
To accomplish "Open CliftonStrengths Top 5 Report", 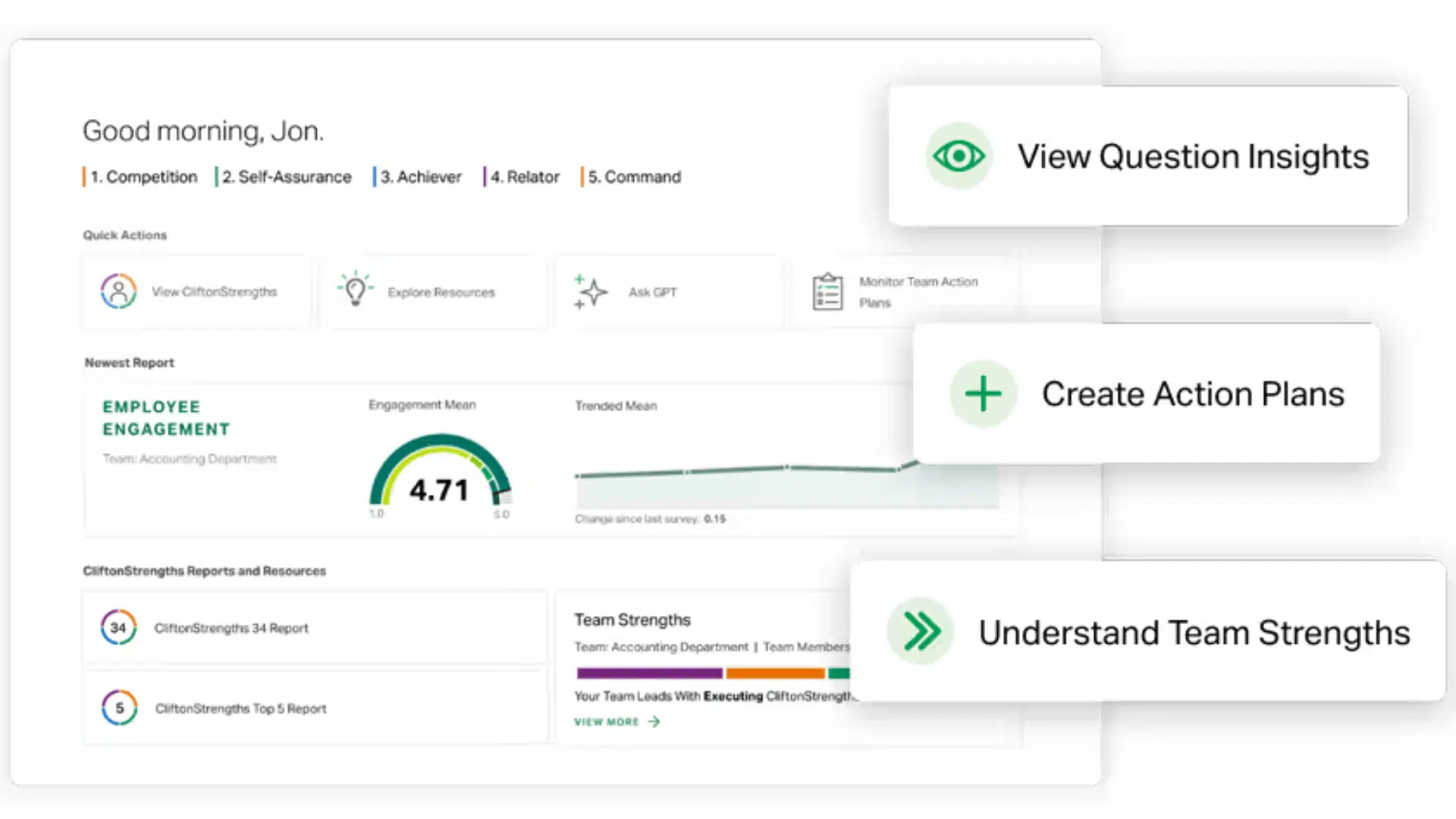I will [315, 708].
